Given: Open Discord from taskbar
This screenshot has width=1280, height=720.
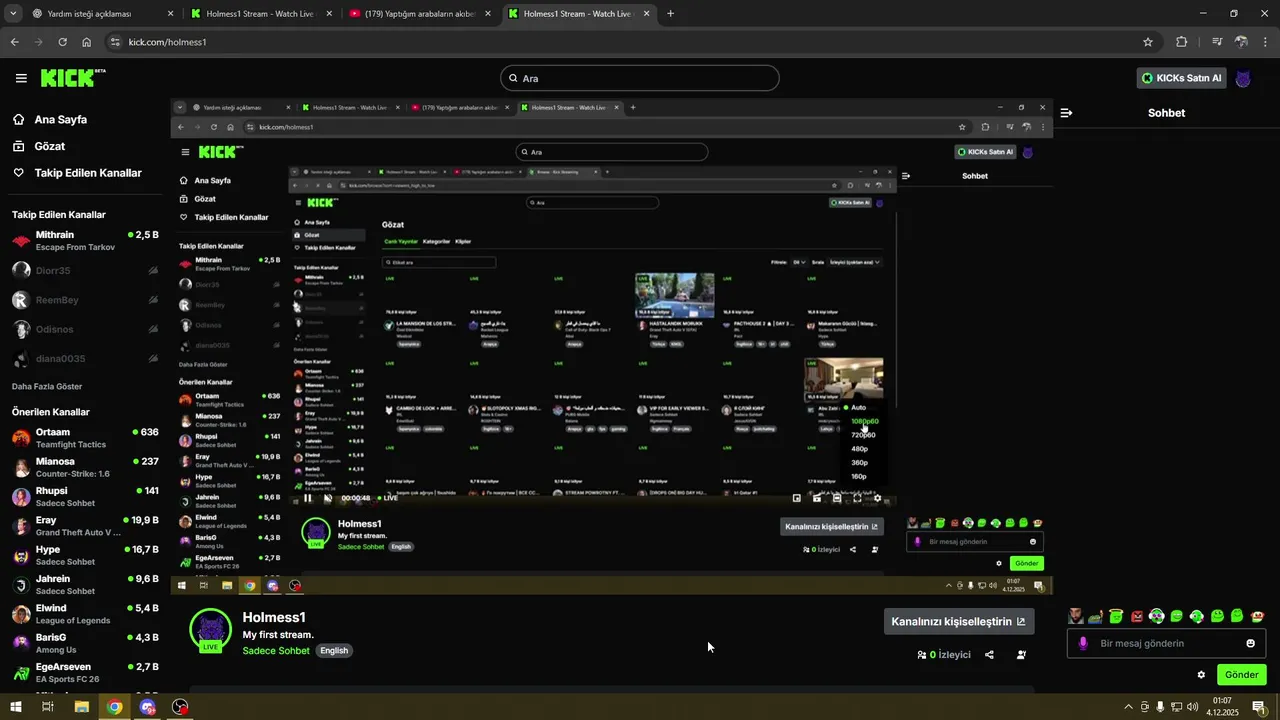Looking at the screenshot, I should coord(148,707).
